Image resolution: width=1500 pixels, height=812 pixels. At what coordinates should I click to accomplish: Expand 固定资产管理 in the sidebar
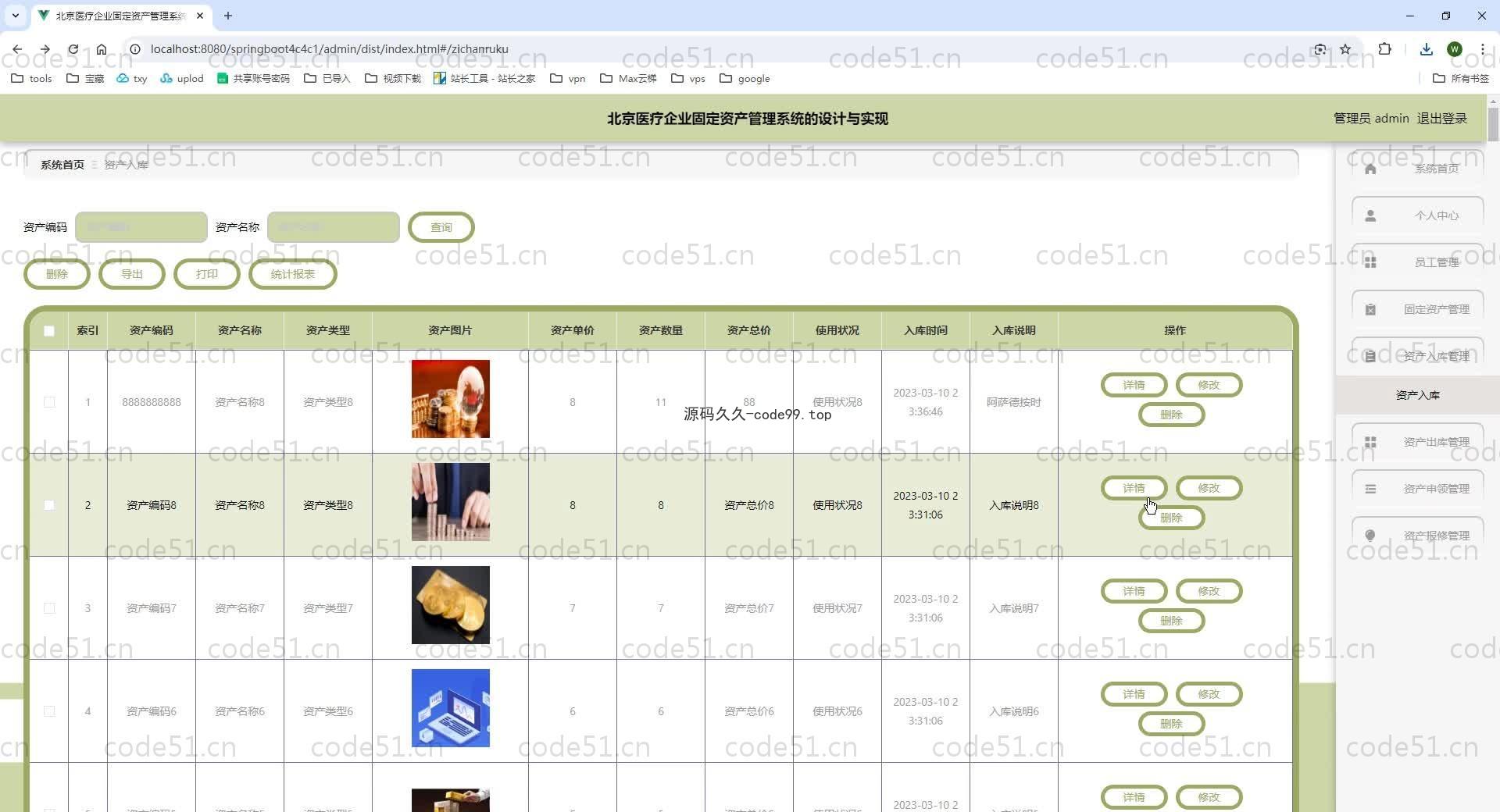[1418, 309]
